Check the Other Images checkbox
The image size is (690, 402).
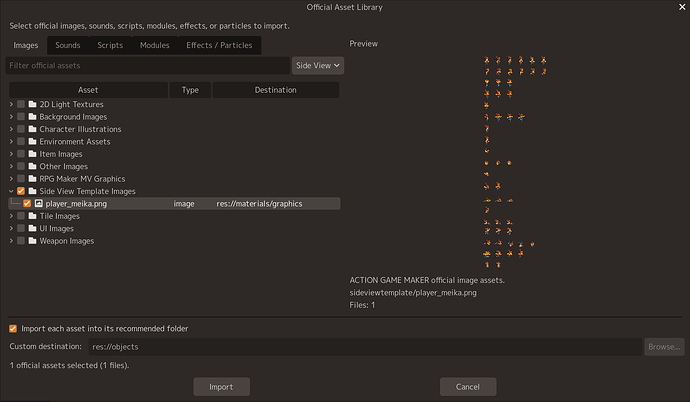(21, 166)
